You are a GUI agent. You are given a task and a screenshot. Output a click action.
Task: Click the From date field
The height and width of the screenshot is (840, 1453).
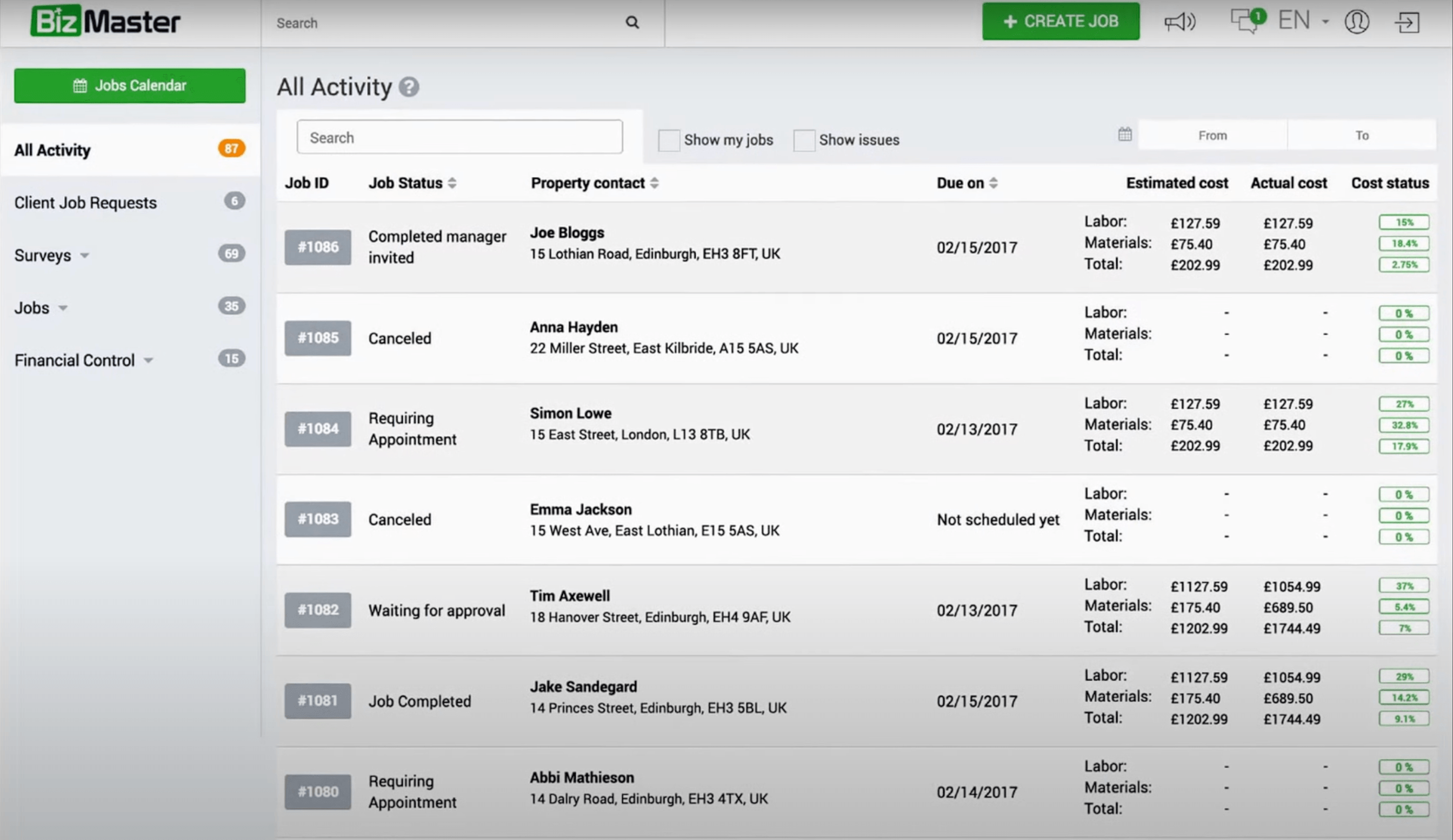pyautogui.click(x=1212, y=135)
